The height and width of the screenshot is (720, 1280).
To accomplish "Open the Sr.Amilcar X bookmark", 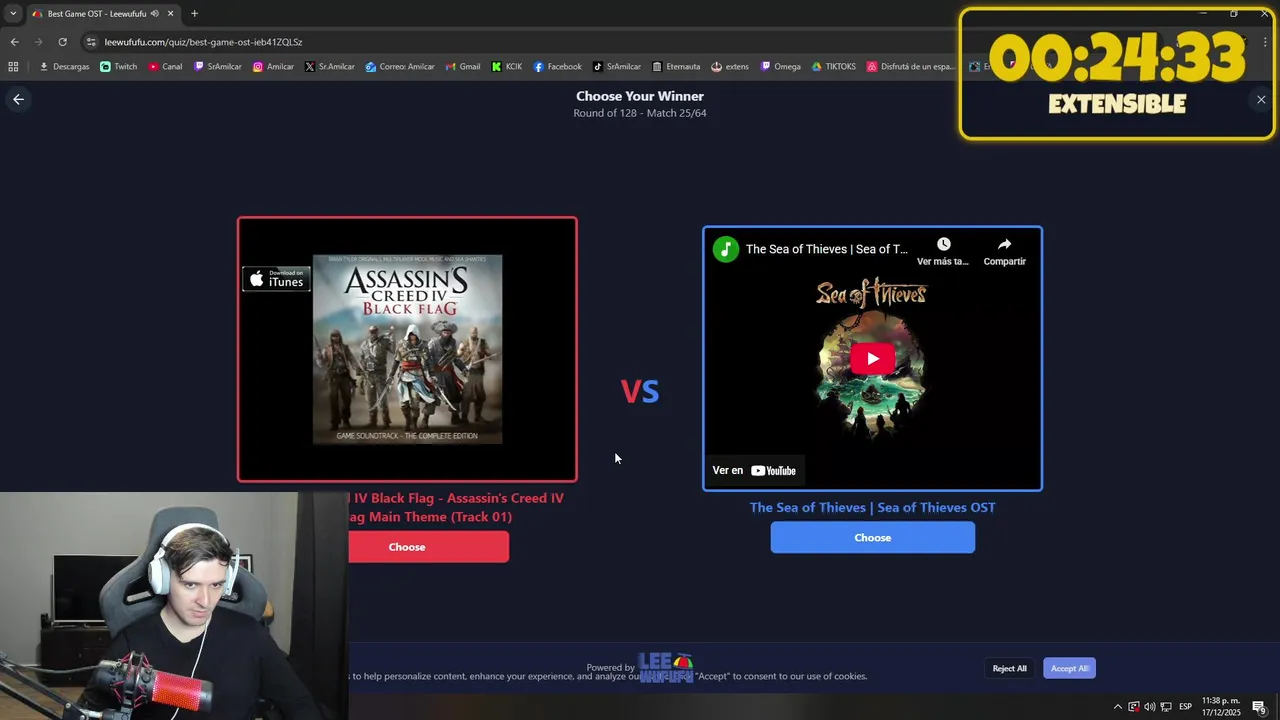I will tap(330, 67).
